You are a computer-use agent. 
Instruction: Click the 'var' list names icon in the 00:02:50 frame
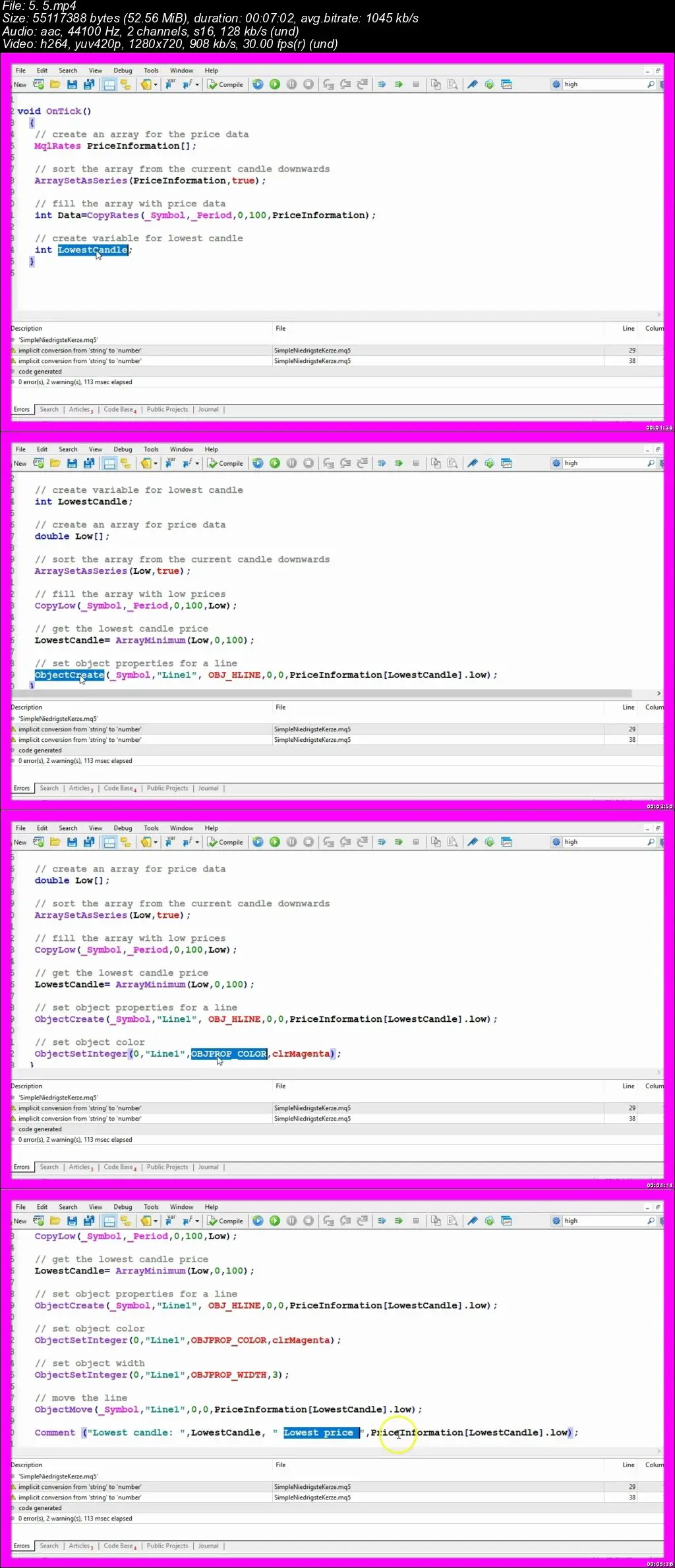click(x=170, y=463)
